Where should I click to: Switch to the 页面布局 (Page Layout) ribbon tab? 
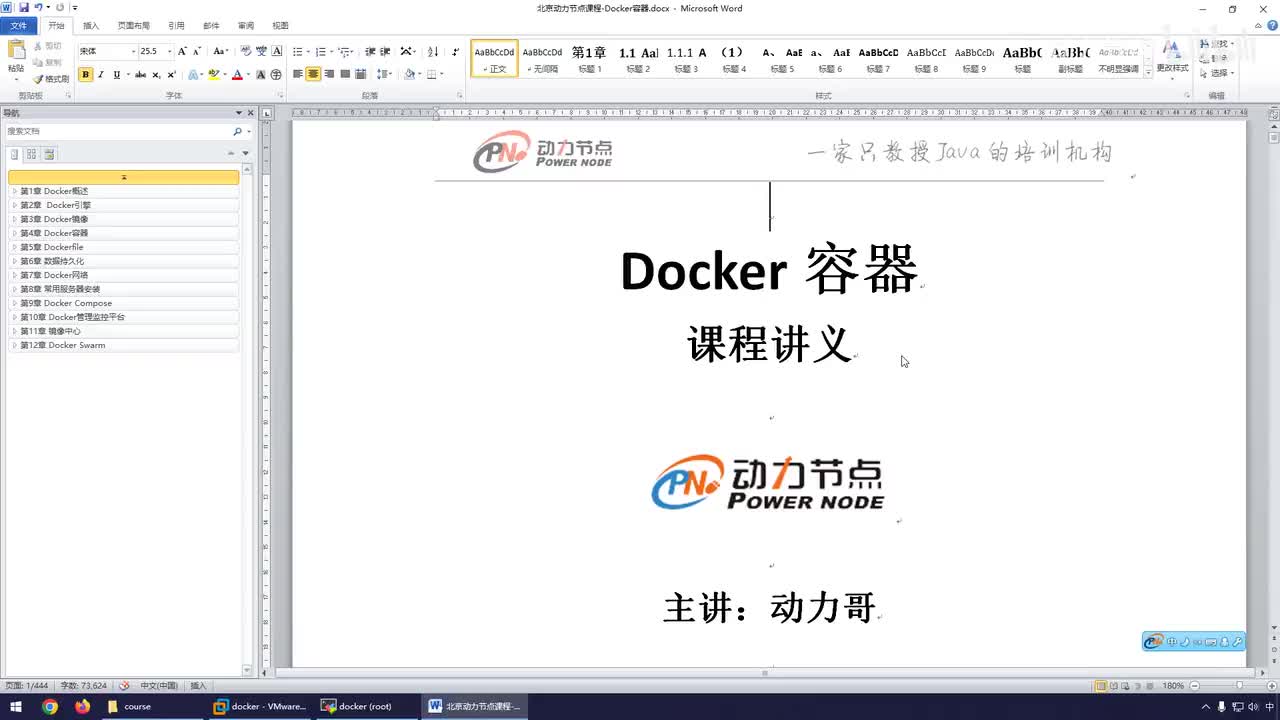133,25
